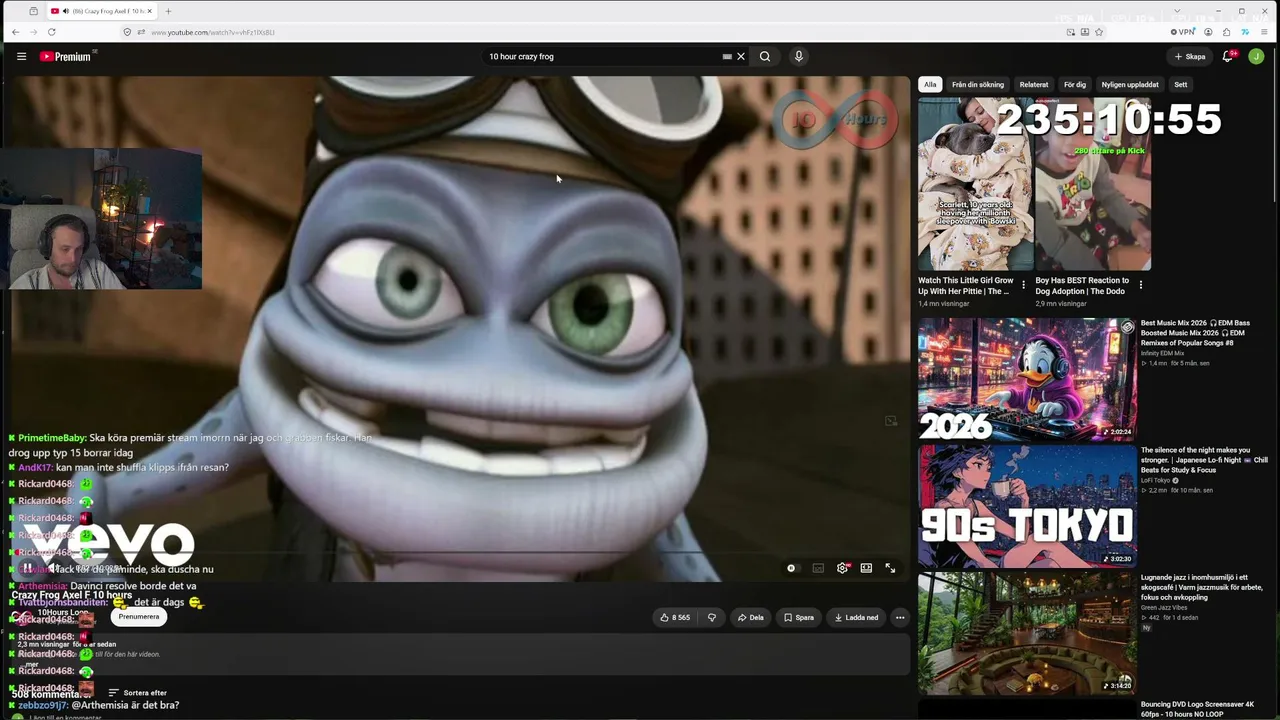Open the Watch This Little Girl short title

coord(966,285)
